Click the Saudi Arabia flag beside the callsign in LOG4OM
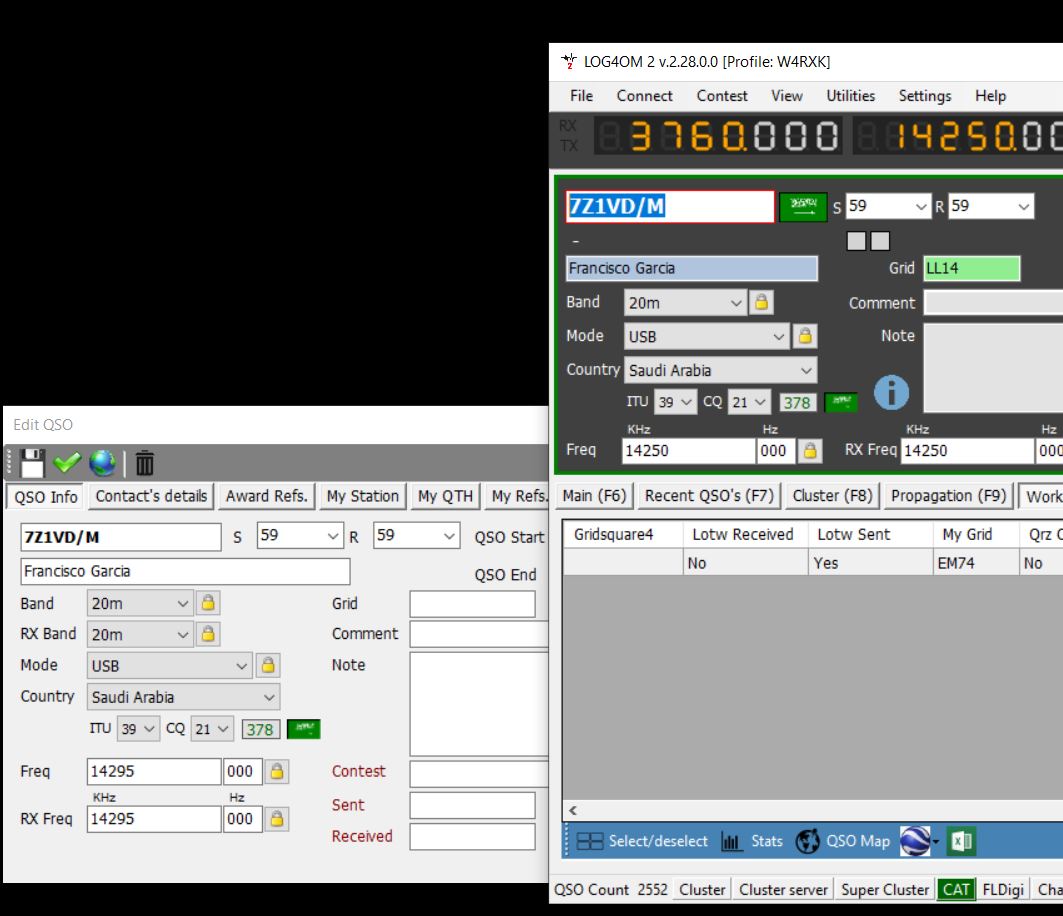This screenshot has width=1063, height=916. [x=803, y=206]
